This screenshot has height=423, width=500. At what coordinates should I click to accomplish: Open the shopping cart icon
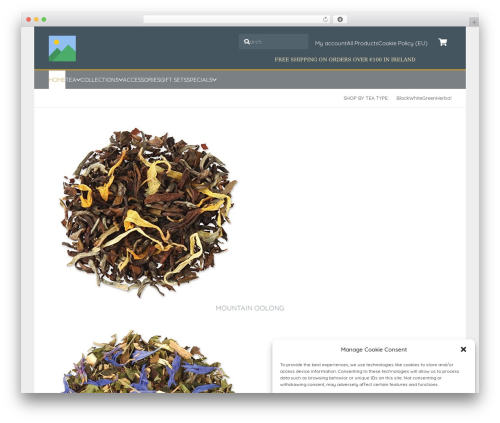pyautogui.click(x=443, y=42)
